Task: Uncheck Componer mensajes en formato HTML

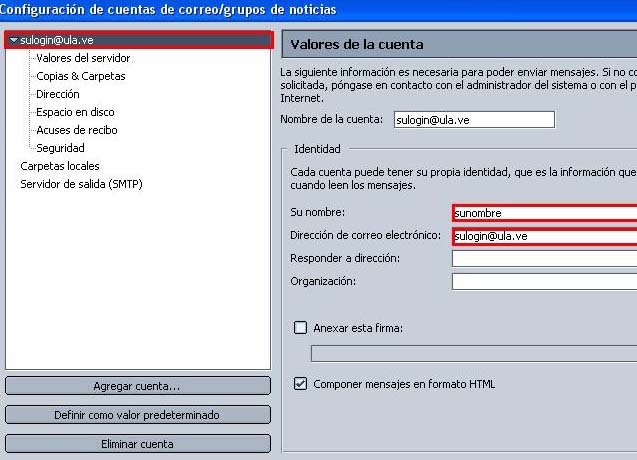Action: [x=300, y=383]
